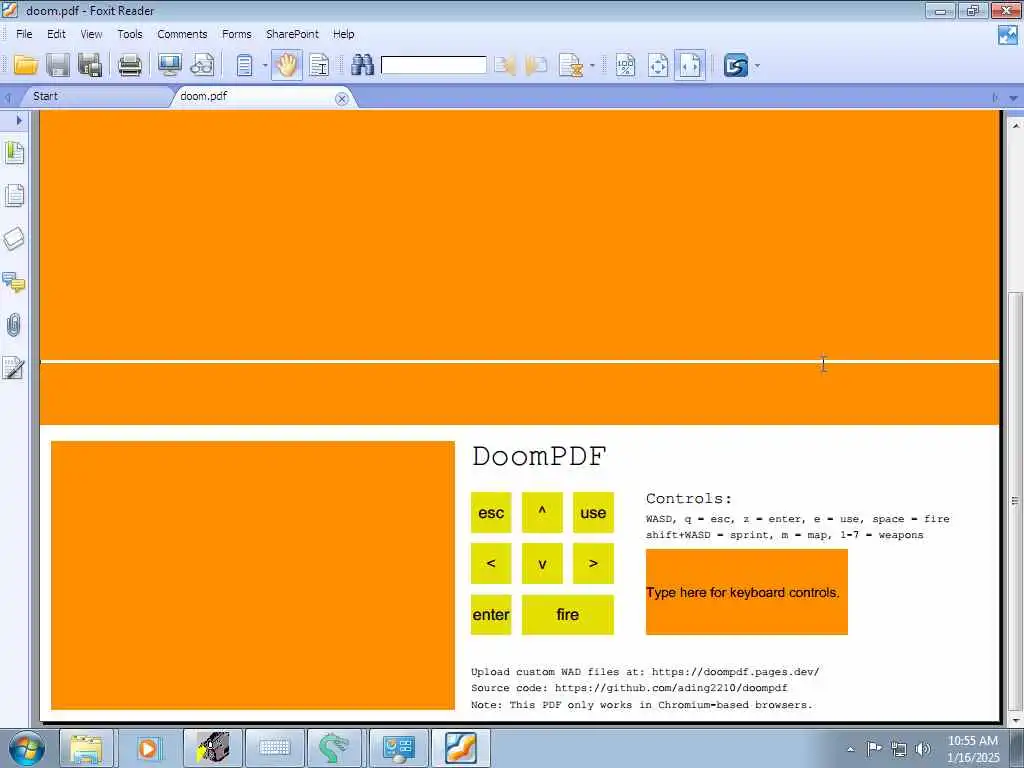The width and height of the screenshot is (1024, 768).
Task: Click the find previous arrow icon
Action: coord(505,65)
